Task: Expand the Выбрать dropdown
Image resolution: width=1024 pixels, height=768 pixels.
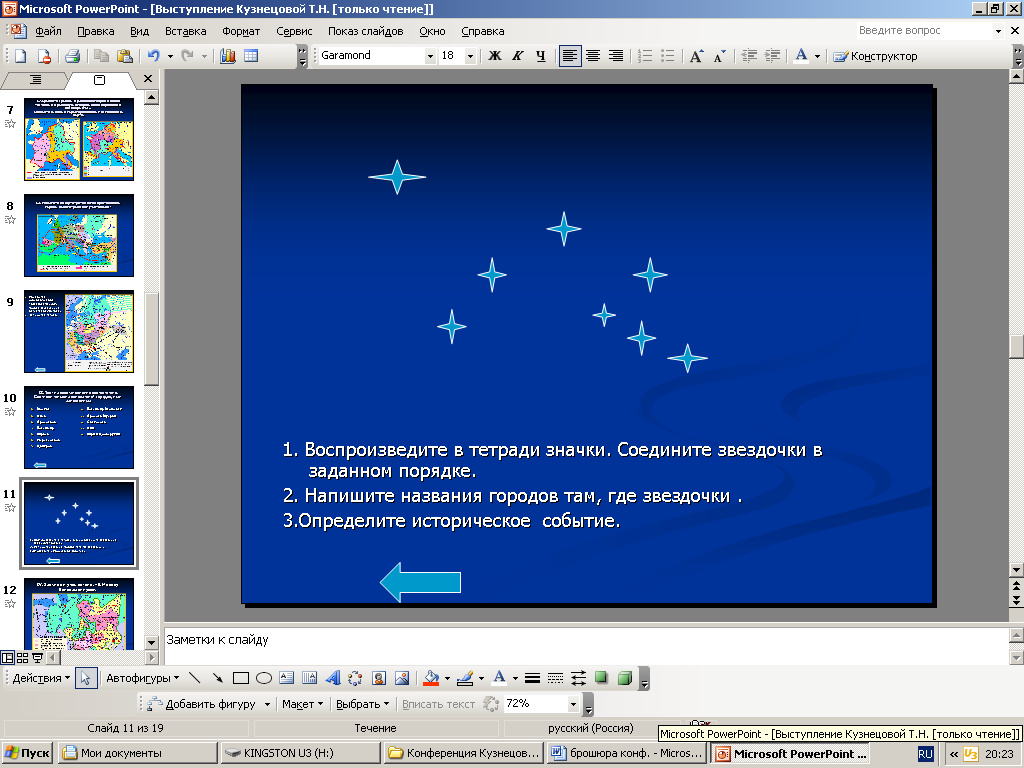Action: pos(362,704)
